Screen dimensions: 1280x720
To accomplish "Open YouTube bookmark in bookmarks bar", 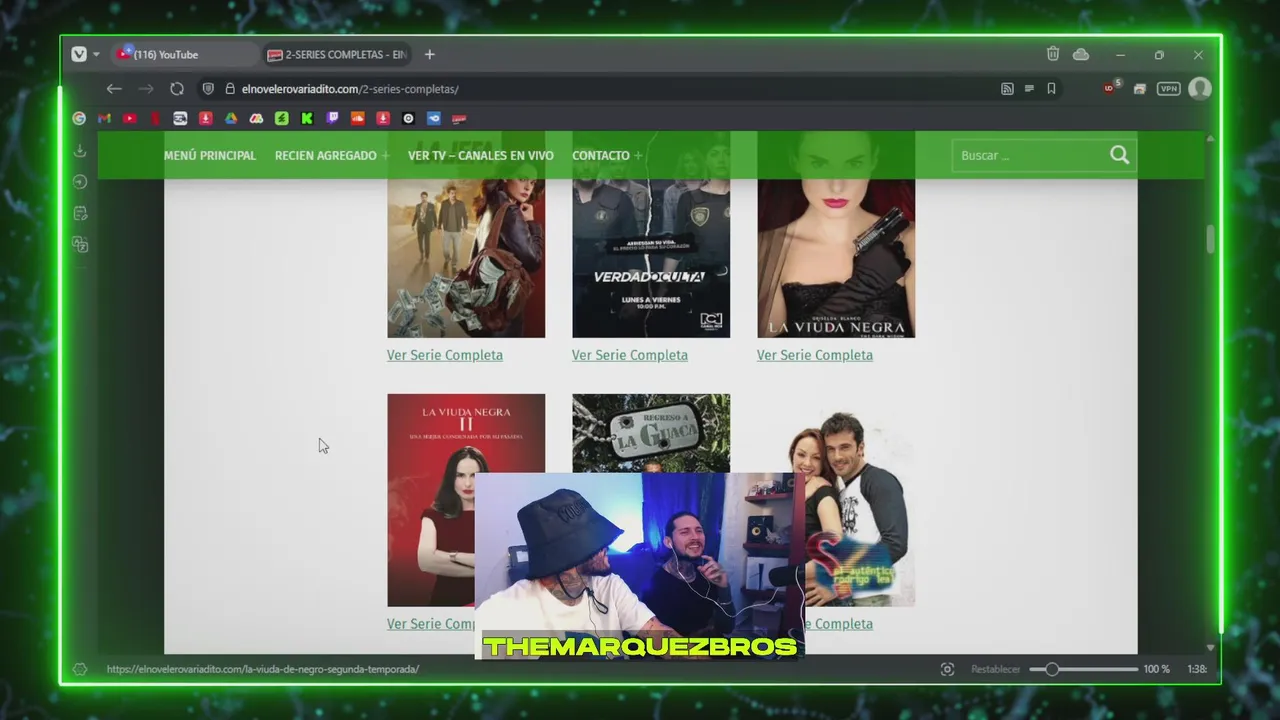I will point(129,118).
